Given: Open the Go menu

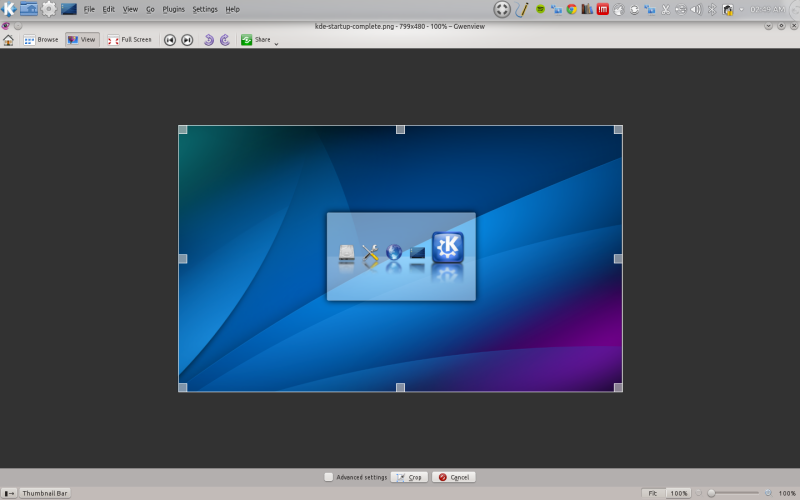Looking at the screenshot, I should click(x=150, y=9).
